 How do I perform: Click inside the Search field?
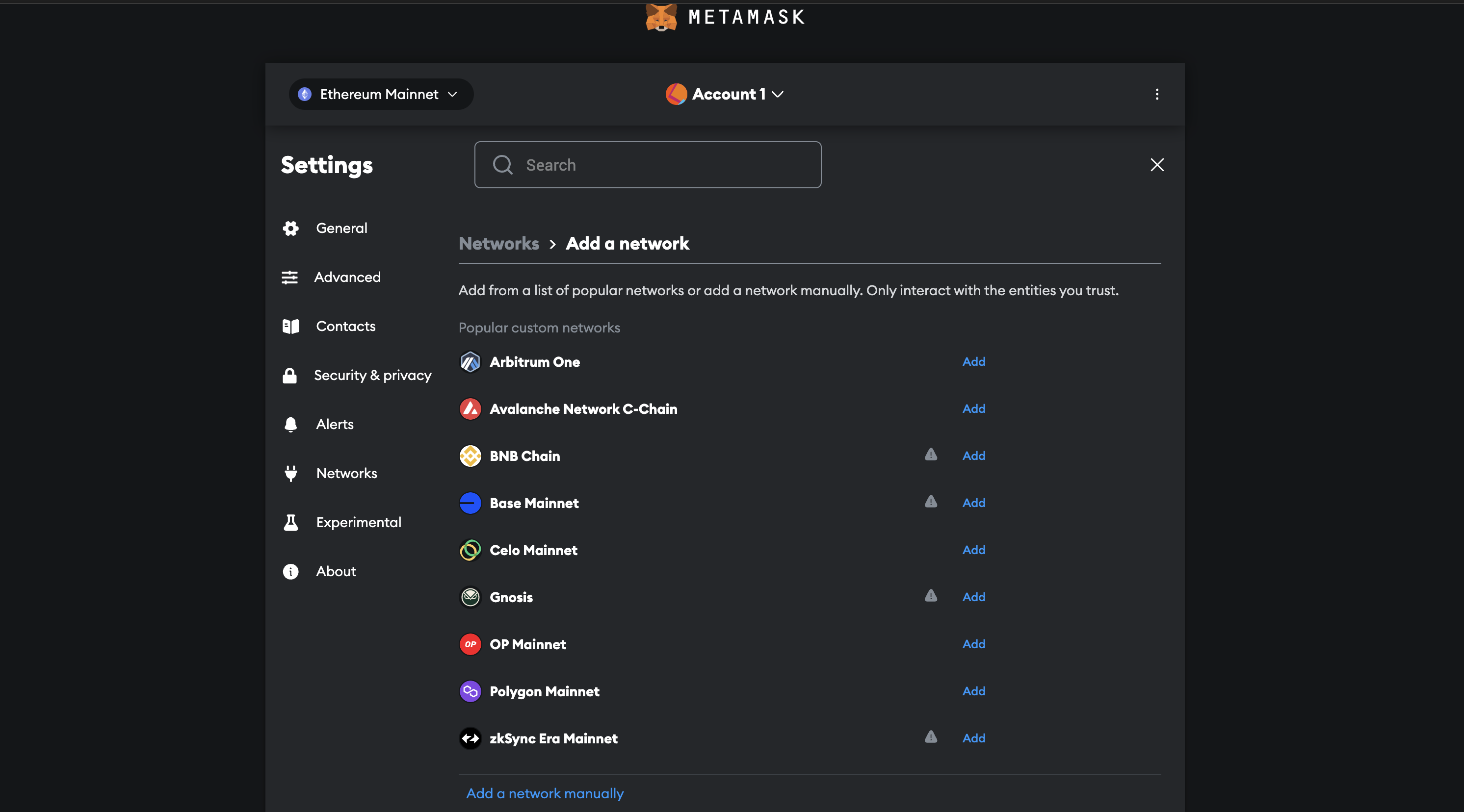648,165
